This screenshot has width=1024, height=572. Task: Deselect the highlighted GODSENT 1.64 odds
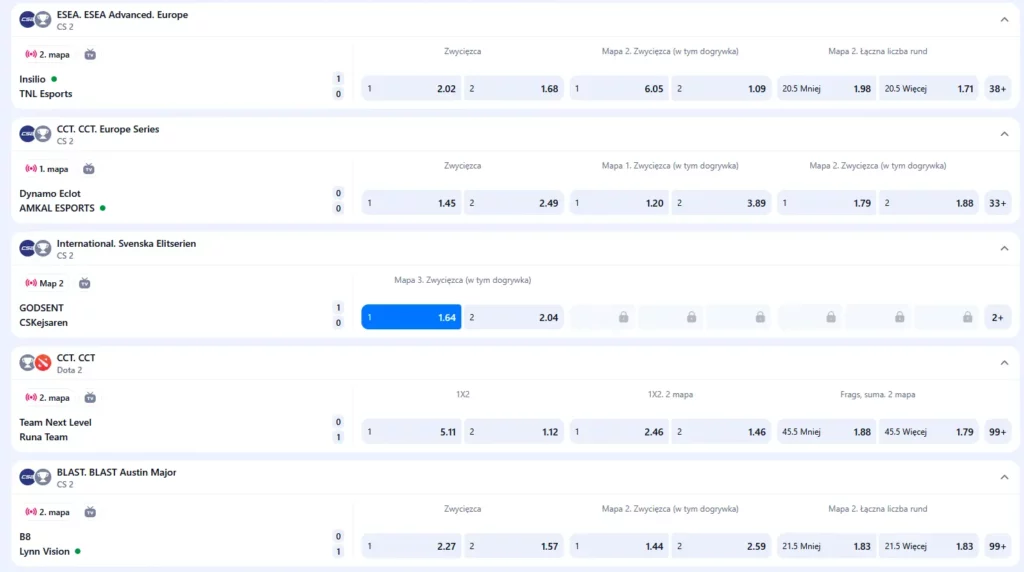click(x=411, y=317)
